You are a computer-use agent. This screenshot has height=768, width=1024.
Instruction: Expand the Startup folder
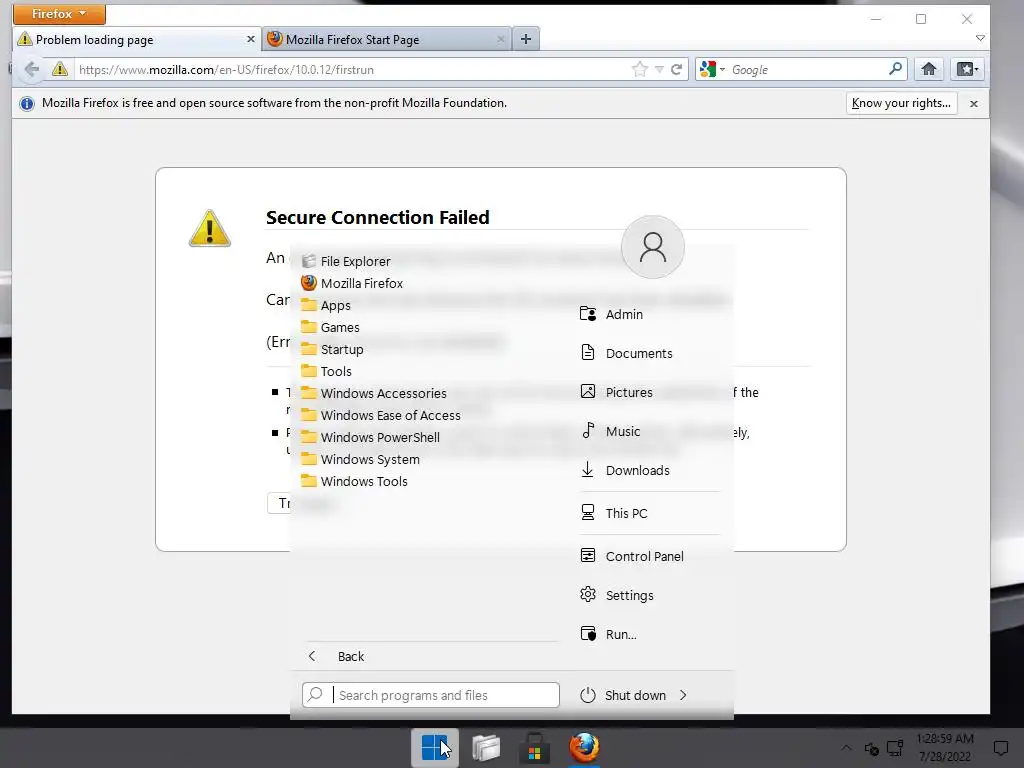point(332,349)
